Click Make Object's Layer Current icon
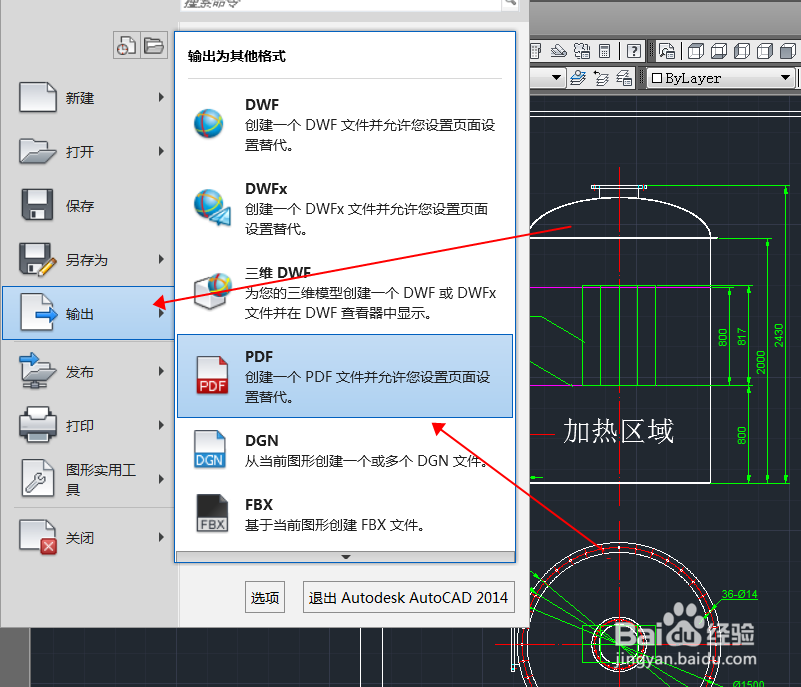Screen dimensions: 801x687 tap(578, 78)
